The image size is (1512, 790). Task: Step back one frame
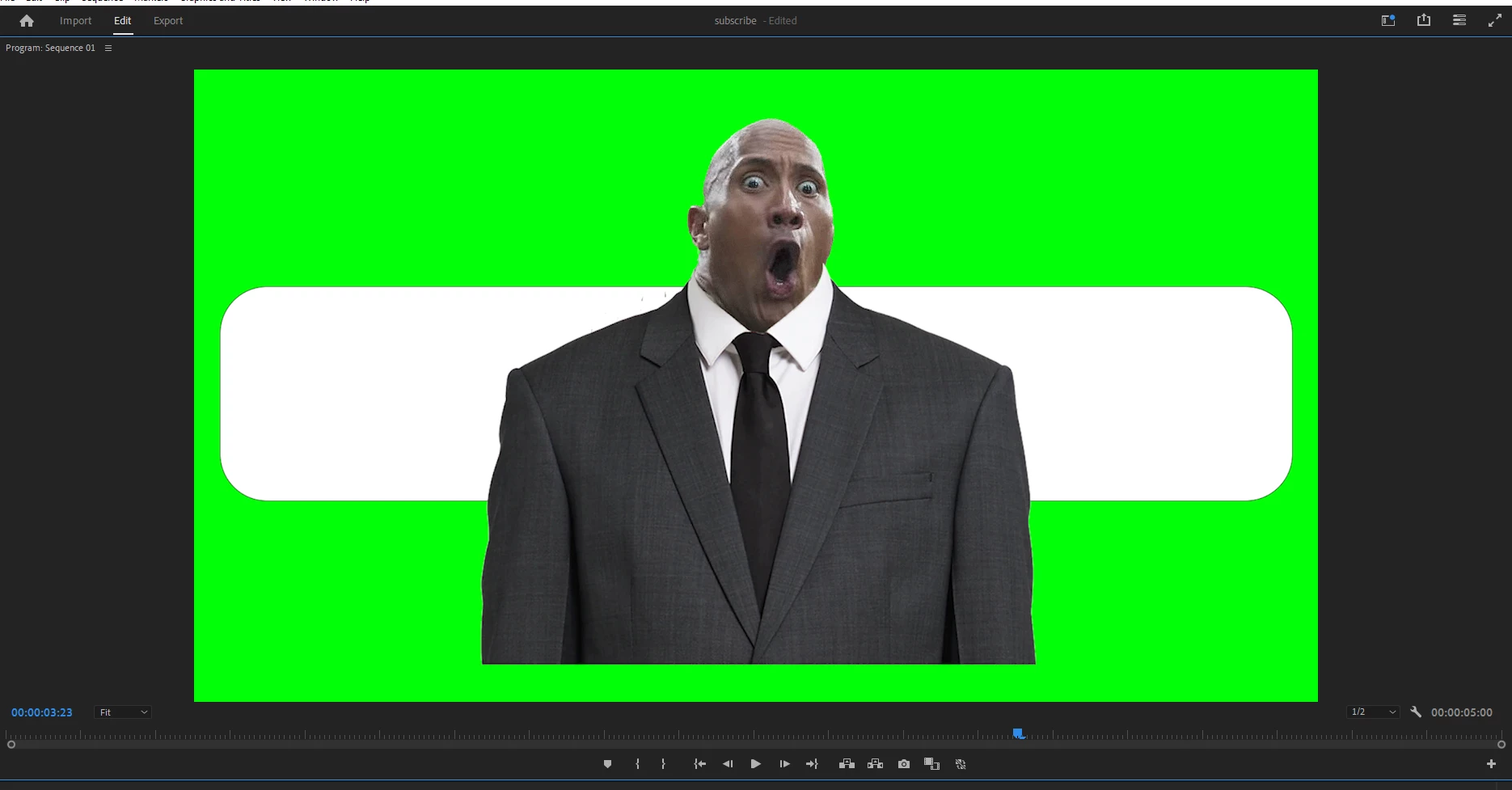coord(728,764)
